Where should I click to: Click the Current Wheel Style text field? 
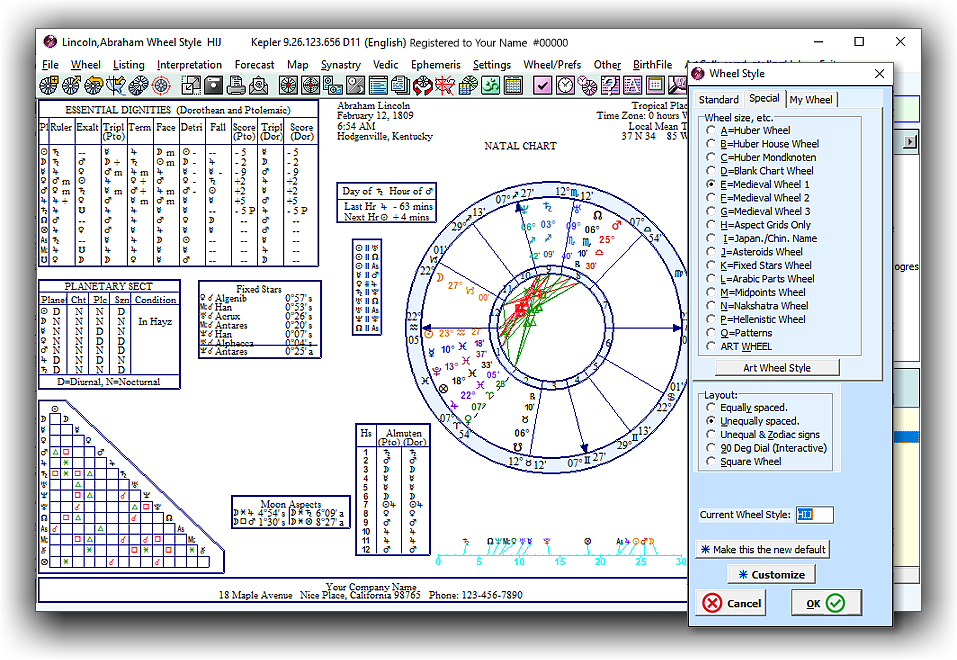pyautogui.click(x=813, y=515)
